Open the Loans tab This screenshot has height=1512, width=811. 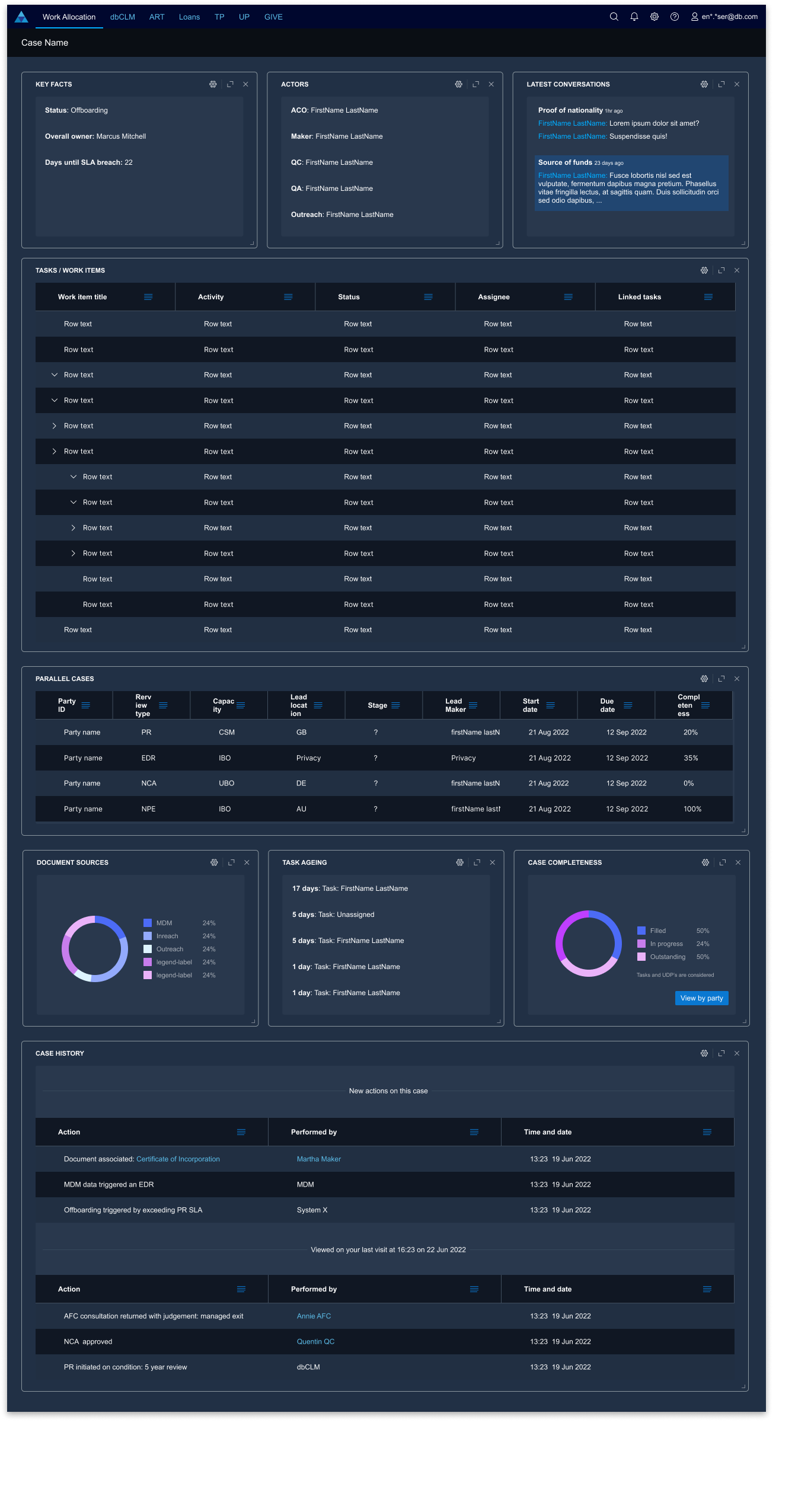(x=189, y=17)
